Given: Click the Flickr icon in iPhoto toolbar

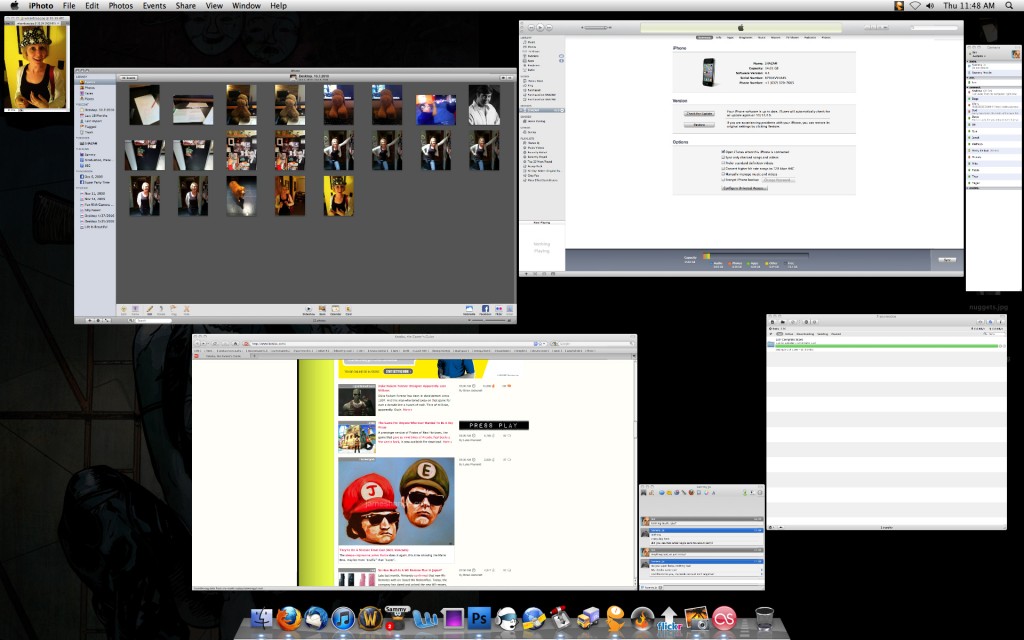Looking at the screenshot, I should pyautogui.click(x=499, y=309).
